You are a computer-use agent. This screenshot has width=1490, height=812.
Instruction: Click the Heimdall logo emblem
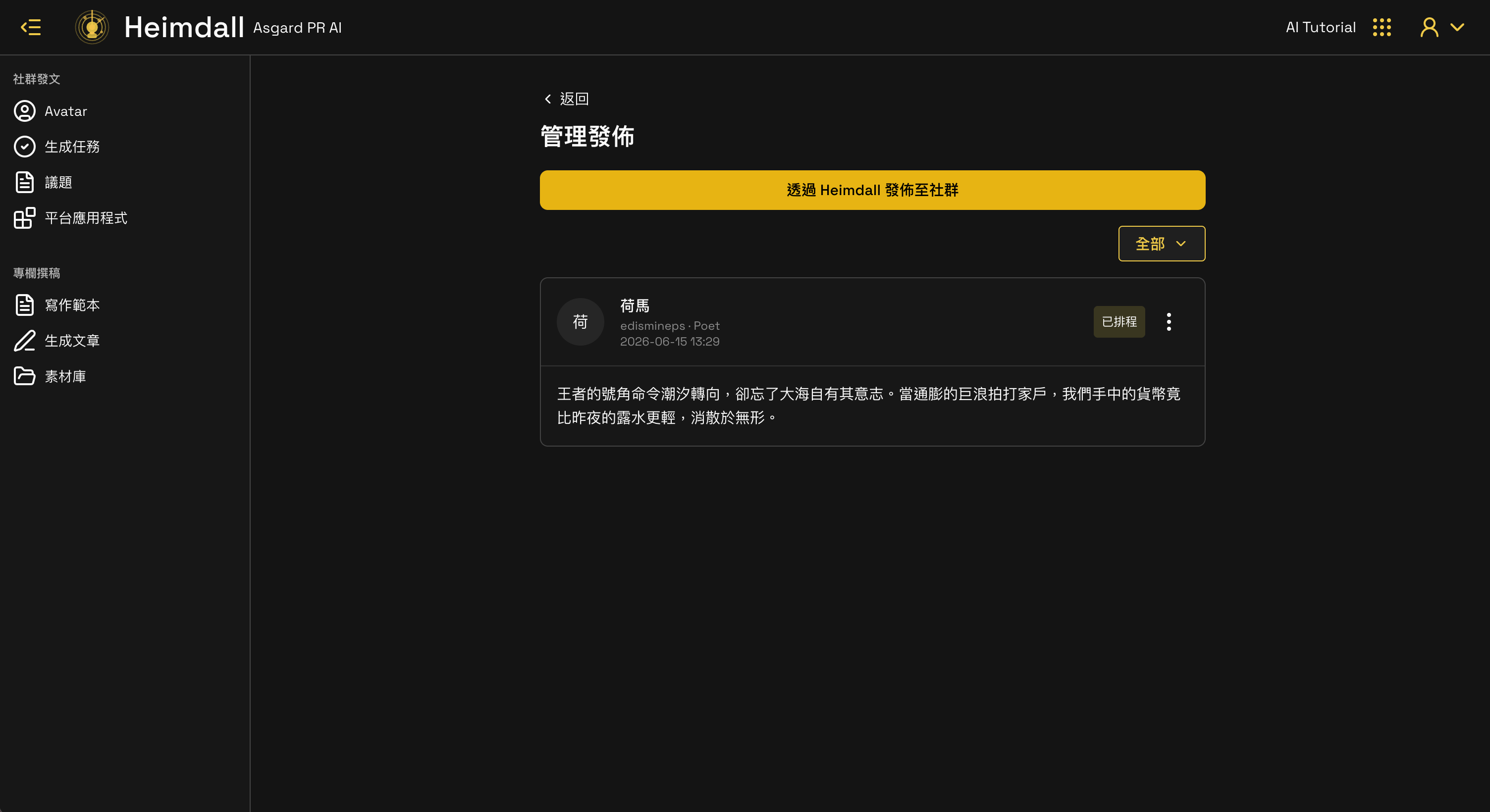click(92, 27)
